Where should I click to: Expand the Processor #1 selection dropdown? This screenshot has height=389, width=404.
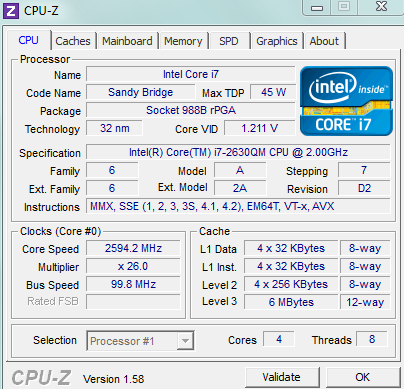[x=140, y=341]
